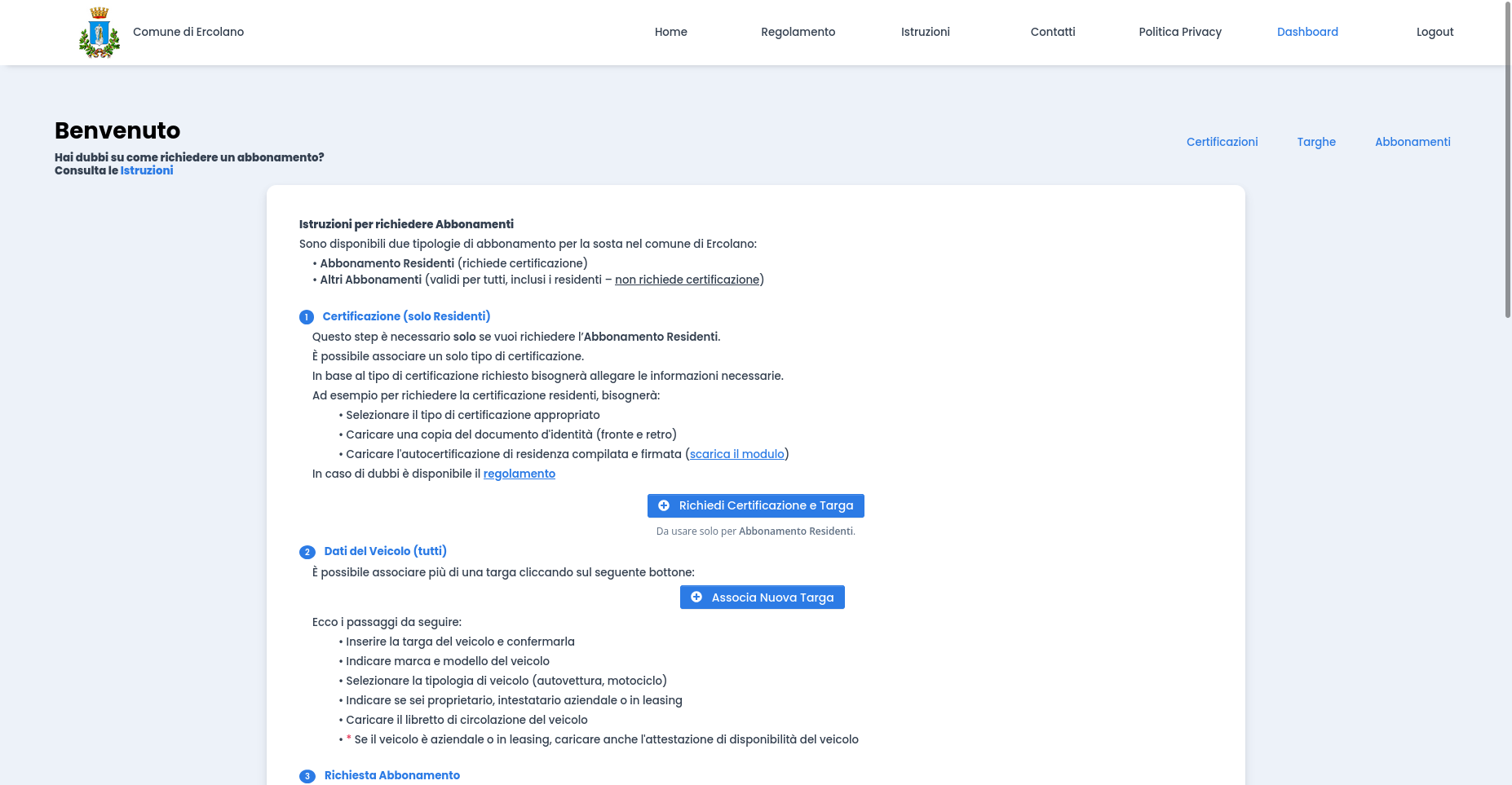The width and height of the screenshot is (1512, 785).
Task: Open the Politica Privacy page
Action: [x=1180, y=32]
